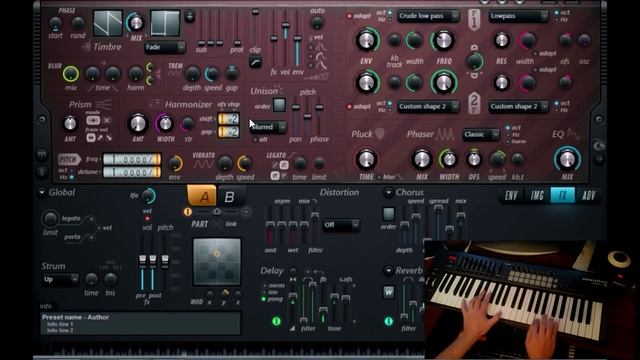The height and width of the screenshot is (360, 640).
Task: Click the Harmonizer str knob
Action: click(x=188, y=124)
